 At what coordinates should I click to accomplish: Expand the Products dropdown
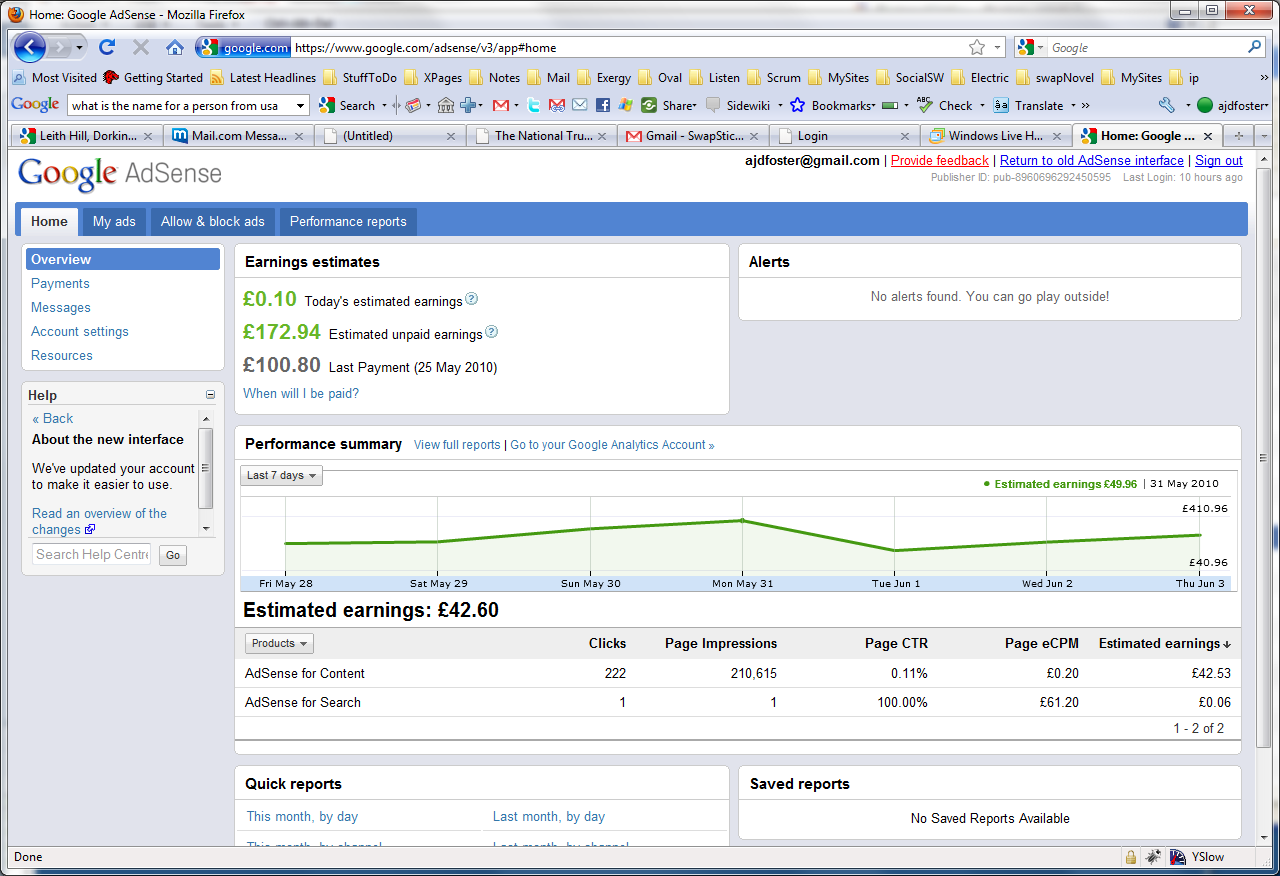(279, 644)
